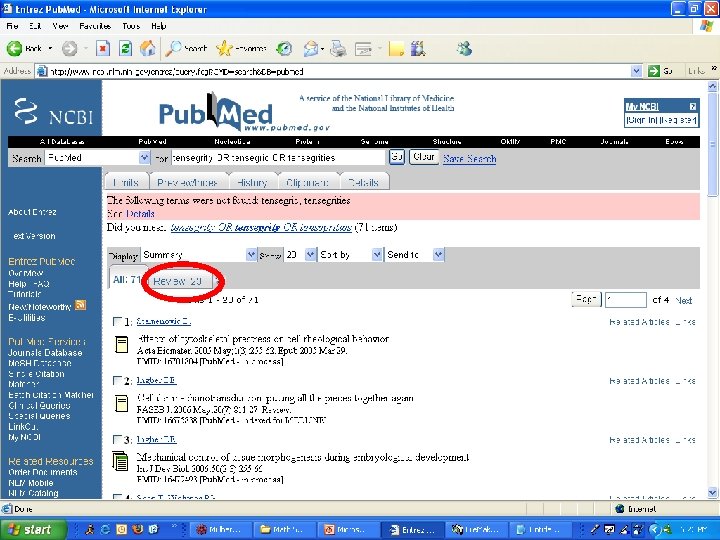Click the Internet Explorer quick launch icon
The width and height of the screenshot is (720, 540).
click(x=105, y=529)
